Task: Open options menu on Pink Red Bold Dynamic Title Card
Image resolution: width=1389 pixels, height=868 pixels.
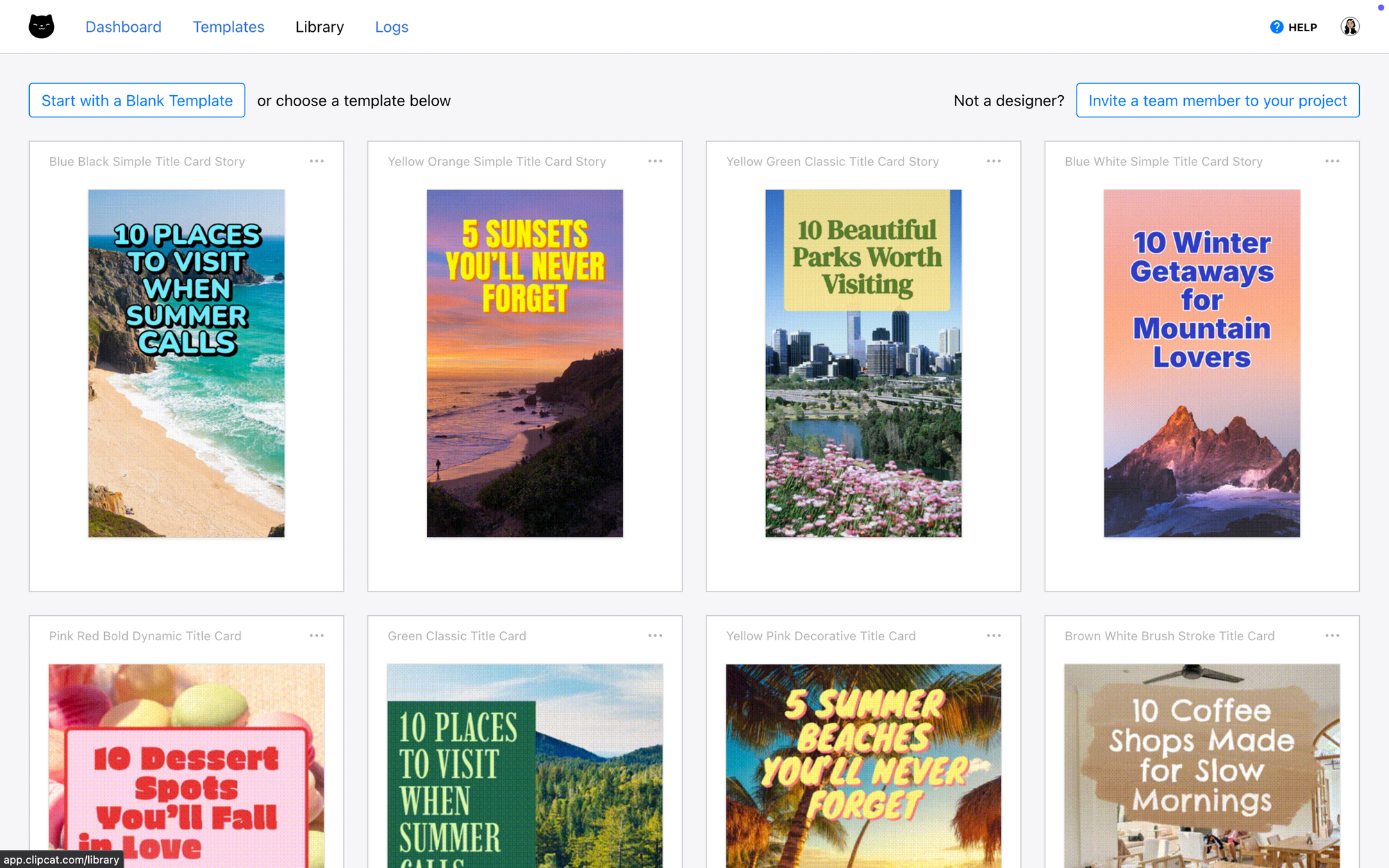Action: click(x=317, y=635)
